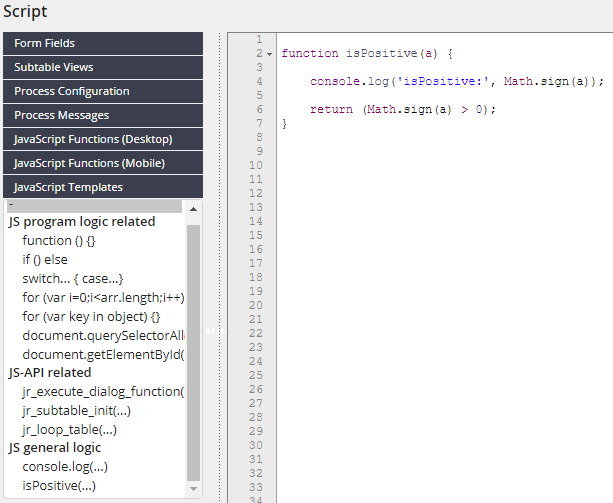This screenshot has height=503, width=613.
Task: Open the Process Messages section
Action: pos(103,115)
